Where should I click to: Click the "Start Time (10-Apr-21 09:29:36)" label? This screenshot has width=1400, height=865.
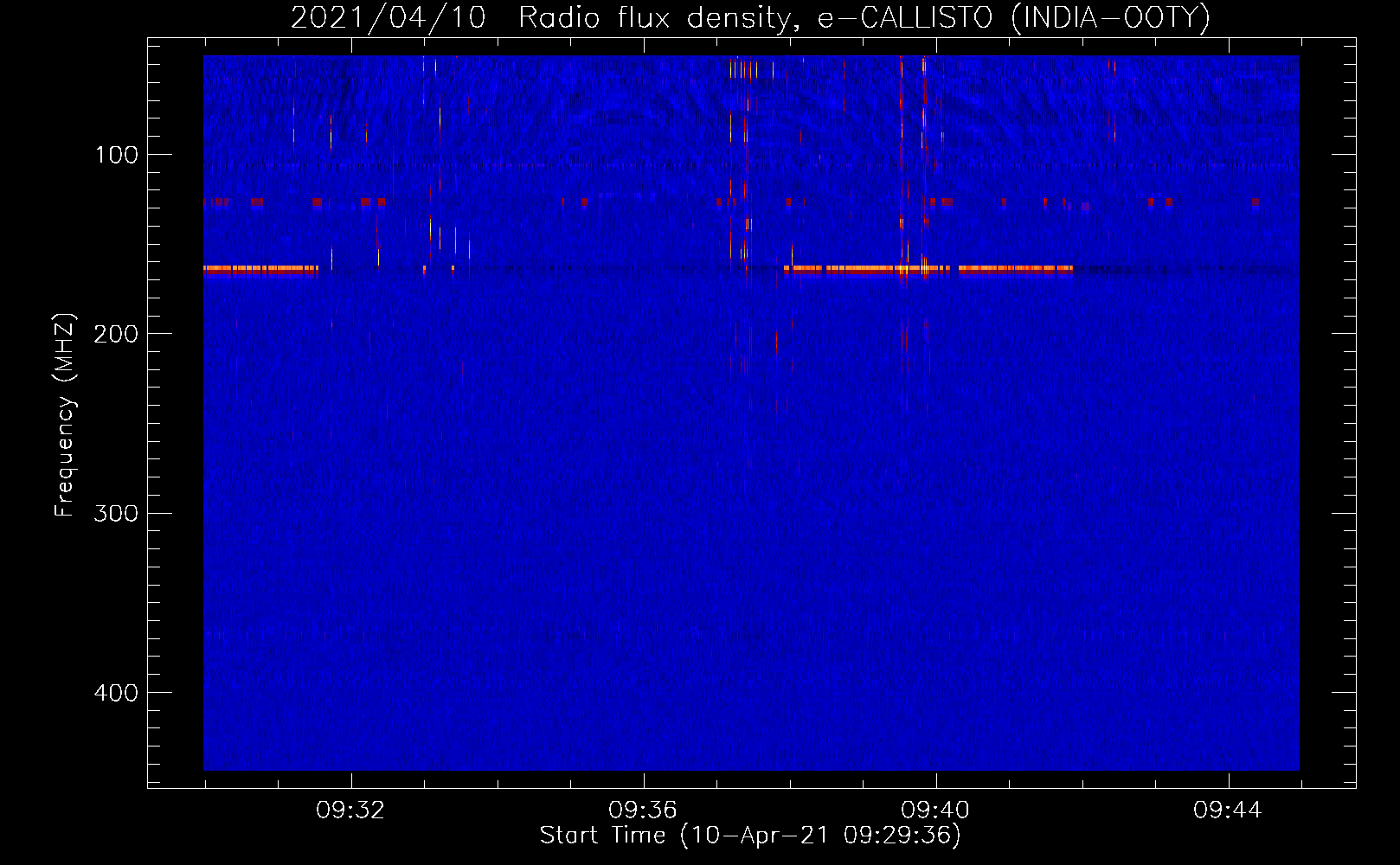coord(750,836)
